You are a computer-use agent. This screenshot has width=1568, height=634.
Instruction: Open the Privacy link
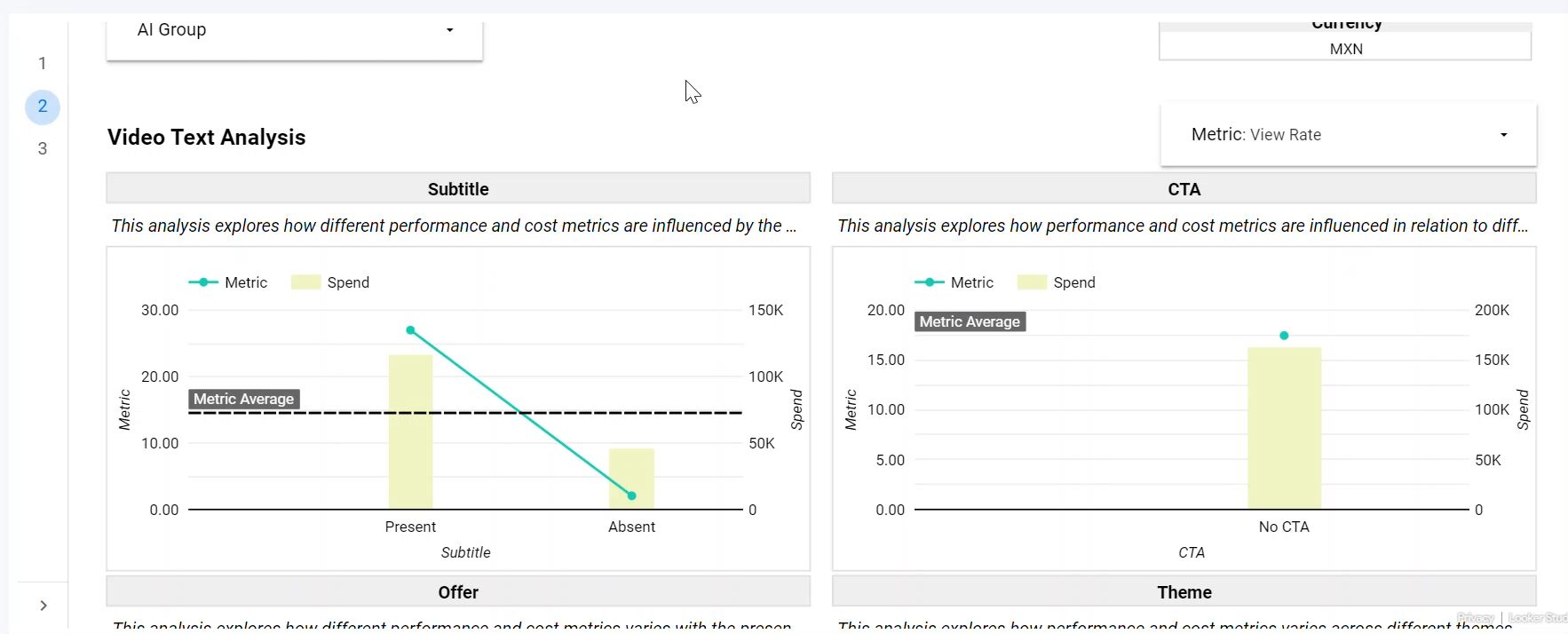(x=1475, y=618)
